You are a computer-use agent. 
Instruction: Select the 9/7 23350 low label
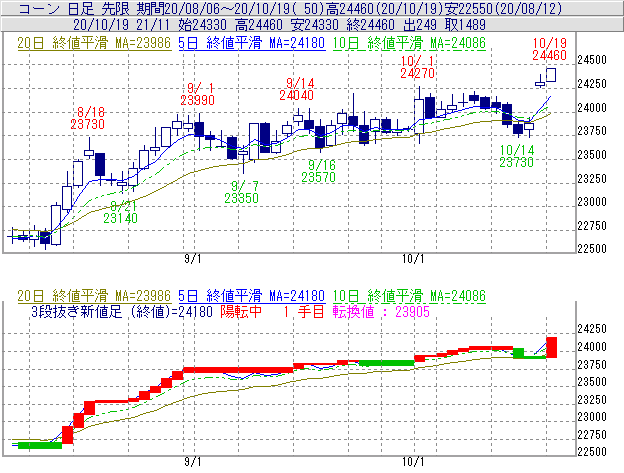pos(242,192)
